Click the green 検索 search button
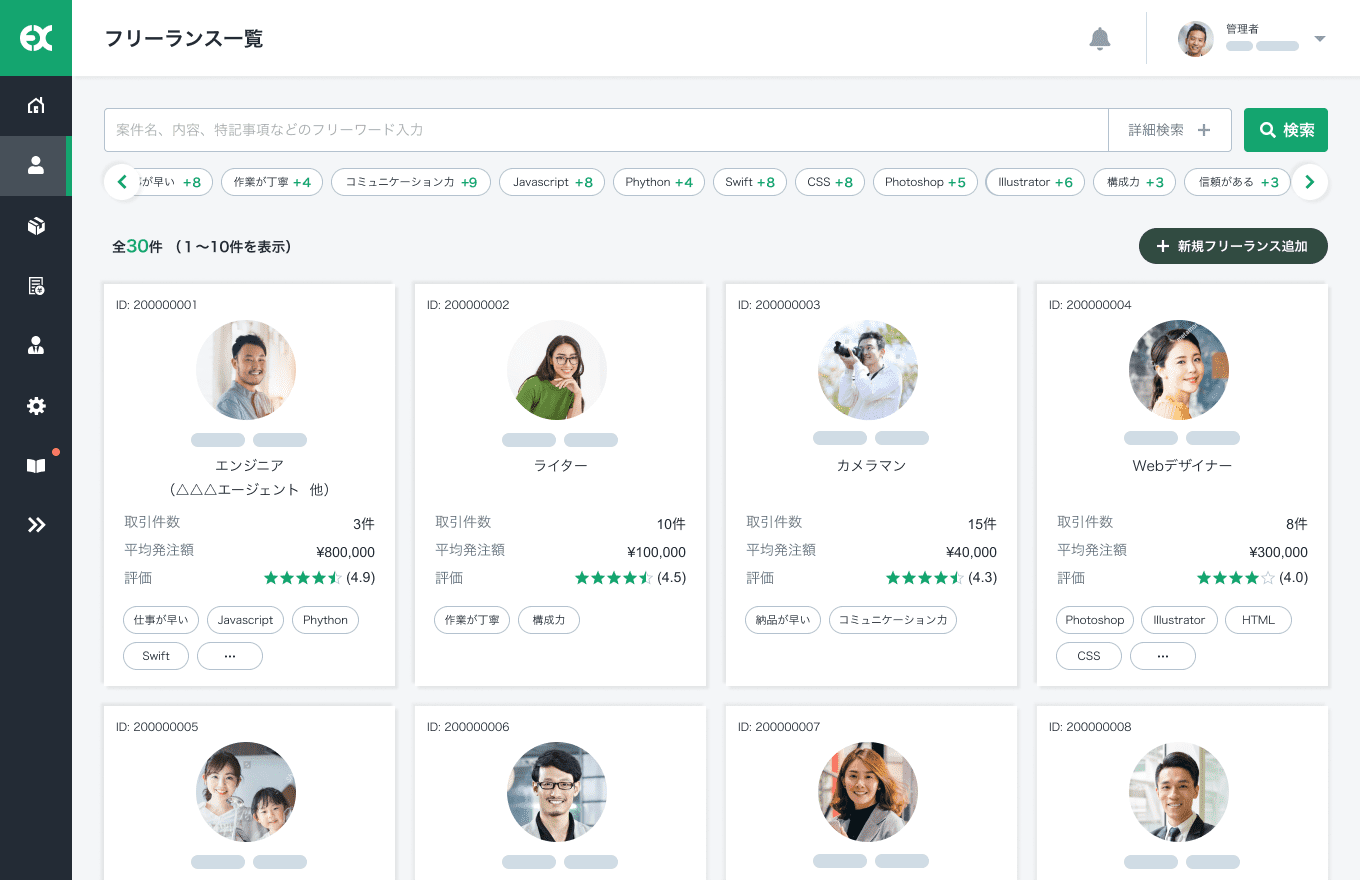 (1285, 130)
